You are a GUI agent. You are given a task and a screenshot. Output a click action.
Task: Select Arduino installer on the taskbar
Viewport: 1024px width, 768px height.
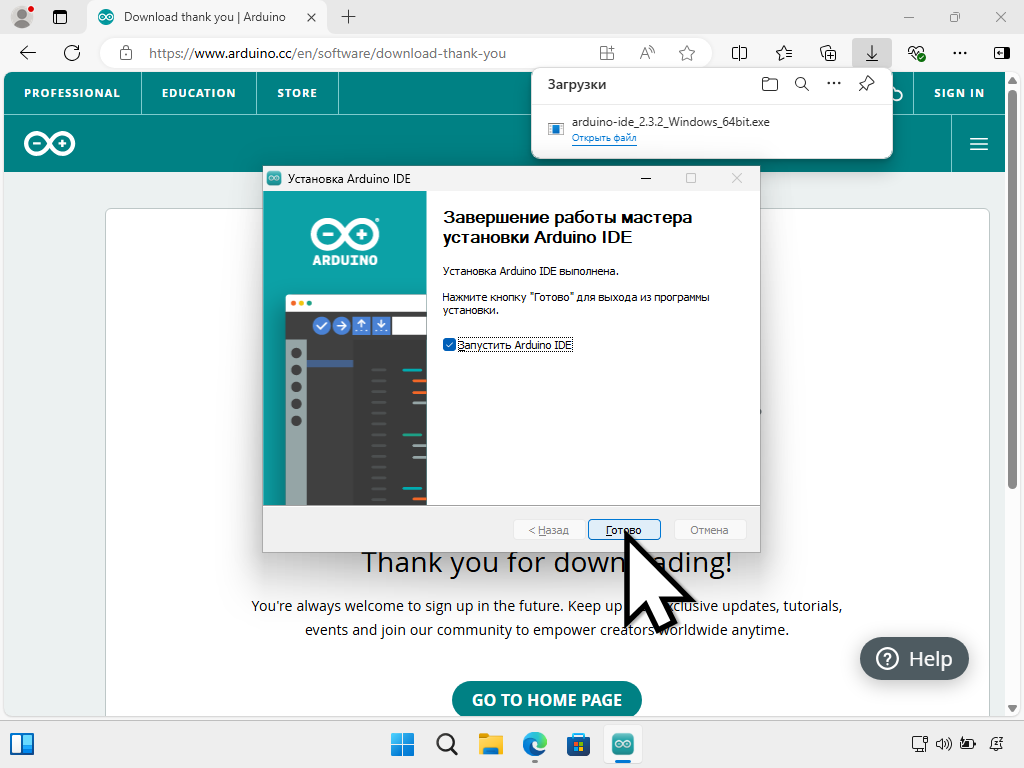[623, 744]
